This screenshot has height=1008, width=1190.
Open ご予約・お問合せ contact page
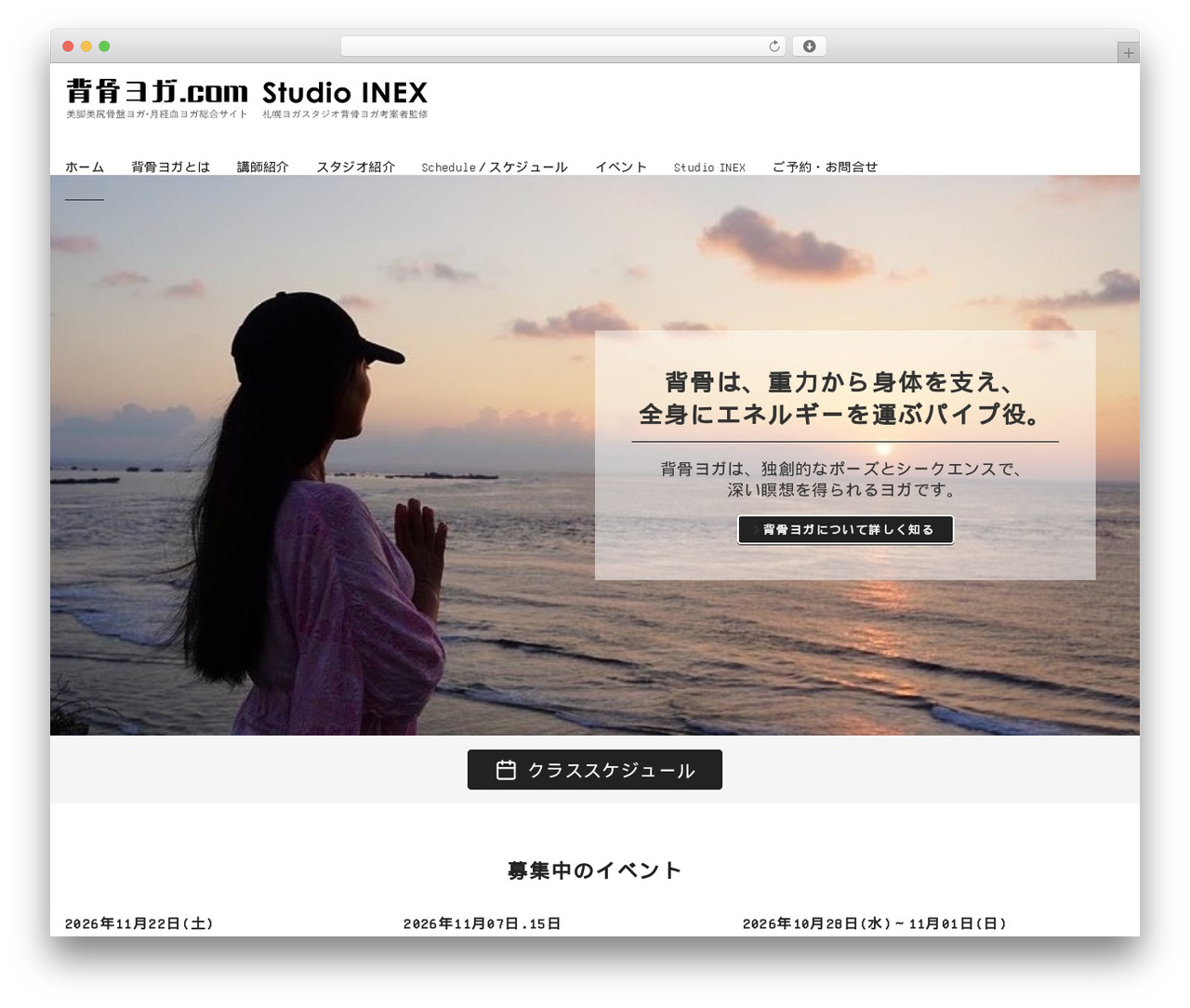tap(825, 167)
